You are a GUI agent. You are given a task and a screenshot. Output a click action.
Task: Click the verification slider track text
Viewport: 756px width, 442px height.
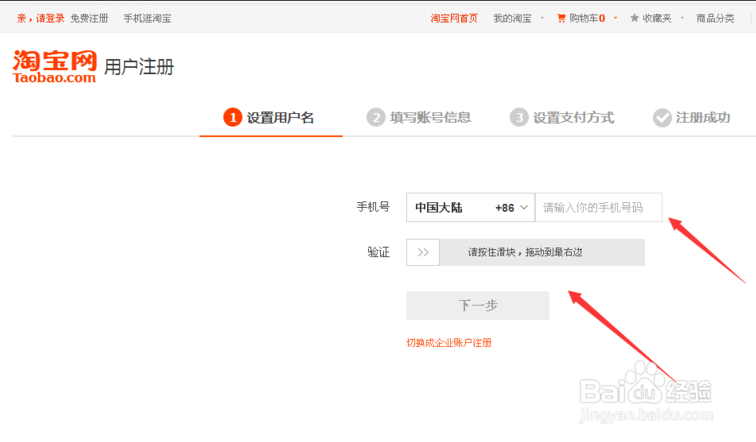[525, 252]
